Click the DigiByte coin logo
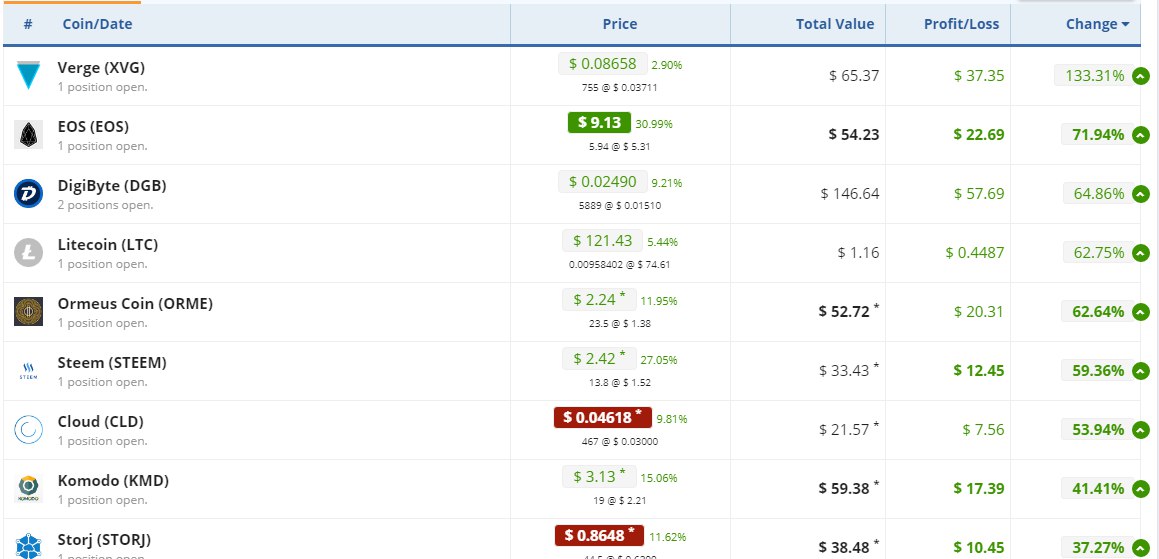The image size is (1159, 559). click(28, 194)
